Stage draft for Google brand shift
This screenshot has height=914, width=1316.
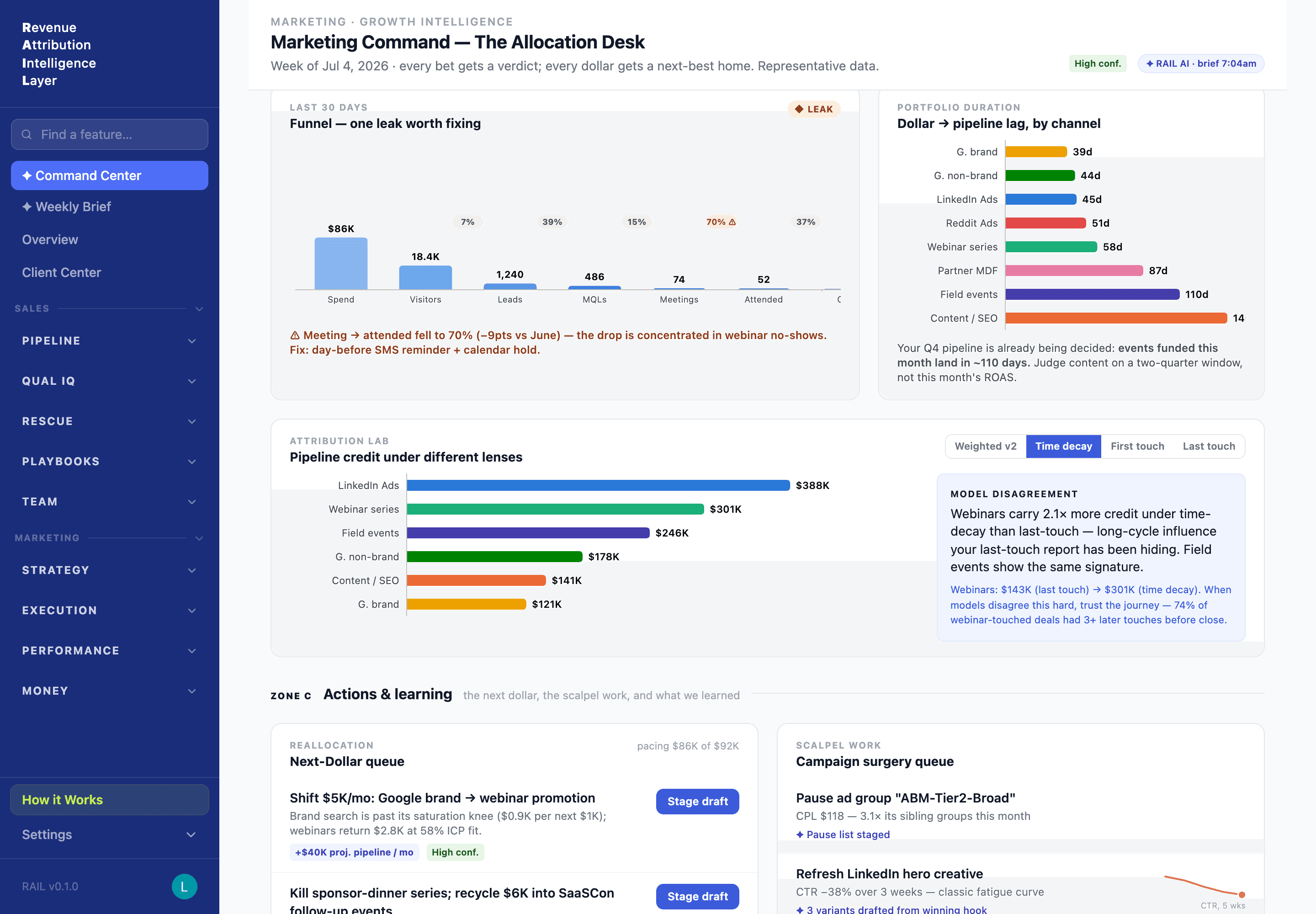pos(697,802)
